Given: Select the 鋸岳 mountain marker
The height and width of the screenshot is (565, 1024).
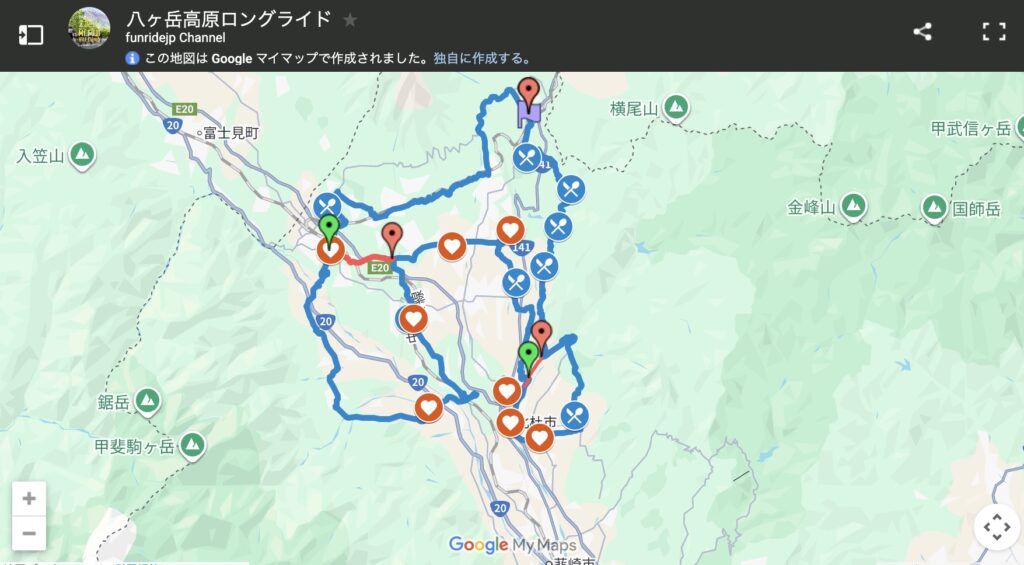Looking at the screenshot, I should coord(148,400).
